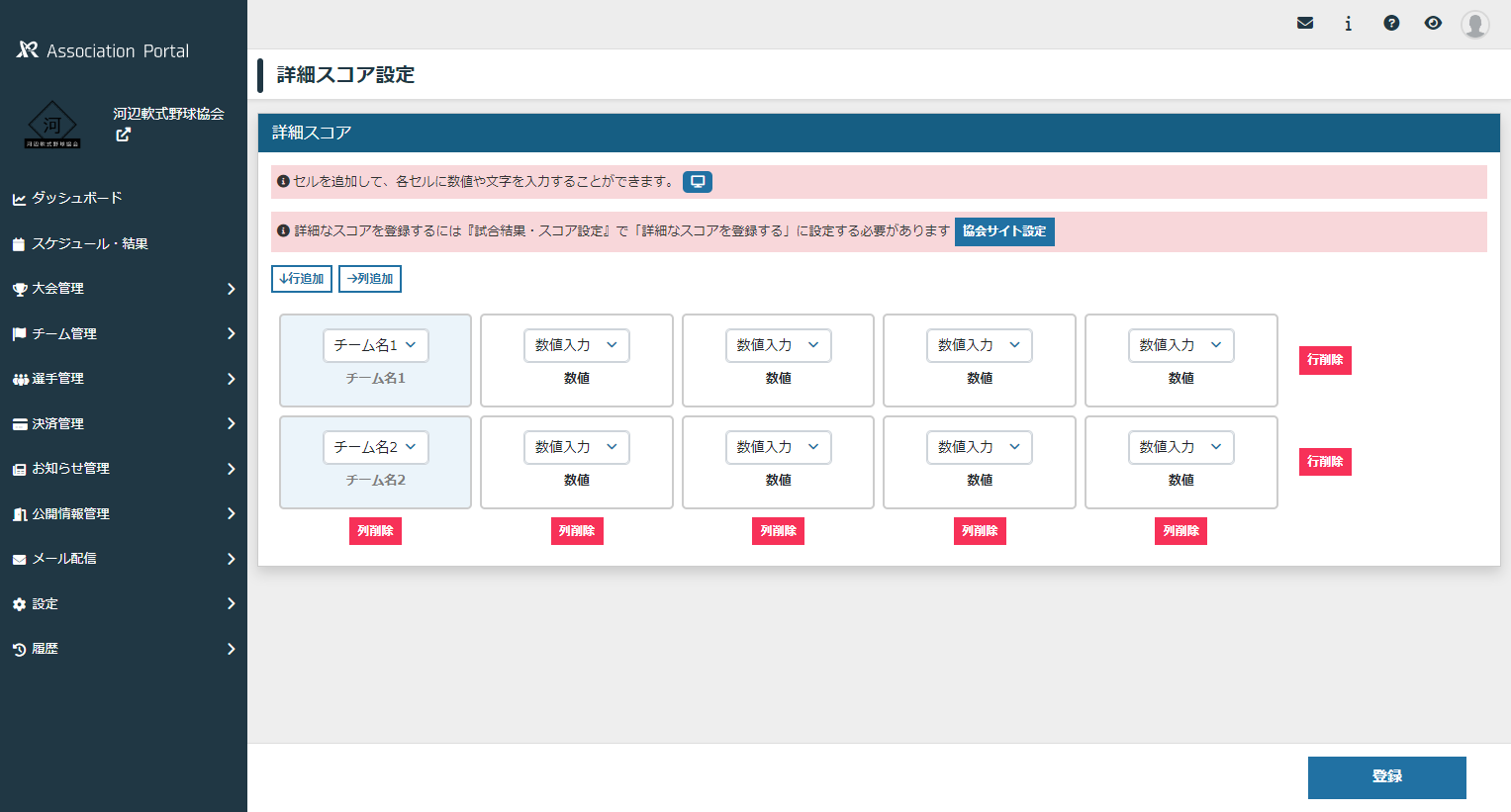Viewport: 1511px width, 812px height.
Task: Click the 協会サイト設定 button
Action: tap(1004, 231)
